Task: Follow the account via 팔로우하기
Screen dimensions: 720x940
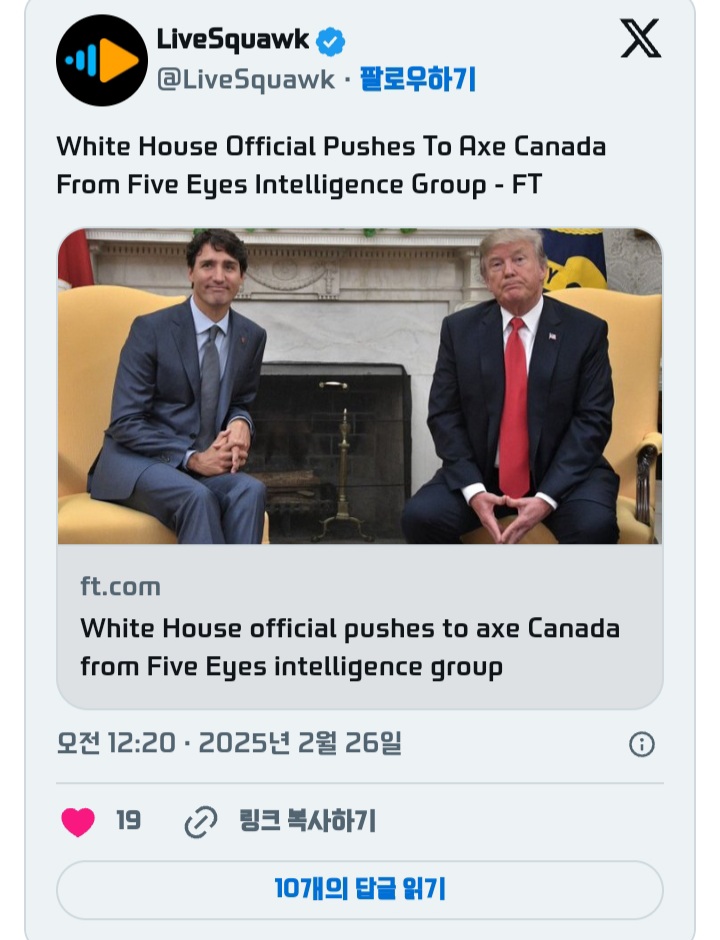Action: pyautogui.click(x=417, y=79)
